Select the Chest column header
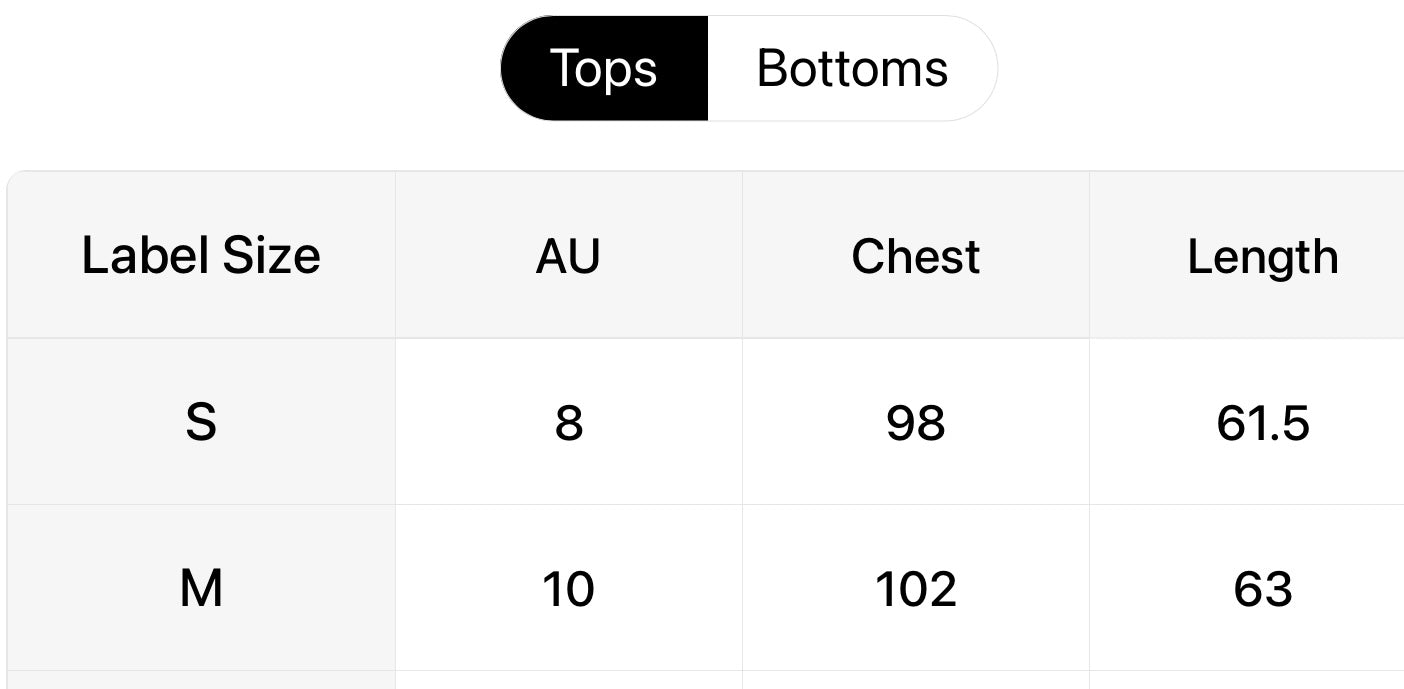 [x=915, y=256]
